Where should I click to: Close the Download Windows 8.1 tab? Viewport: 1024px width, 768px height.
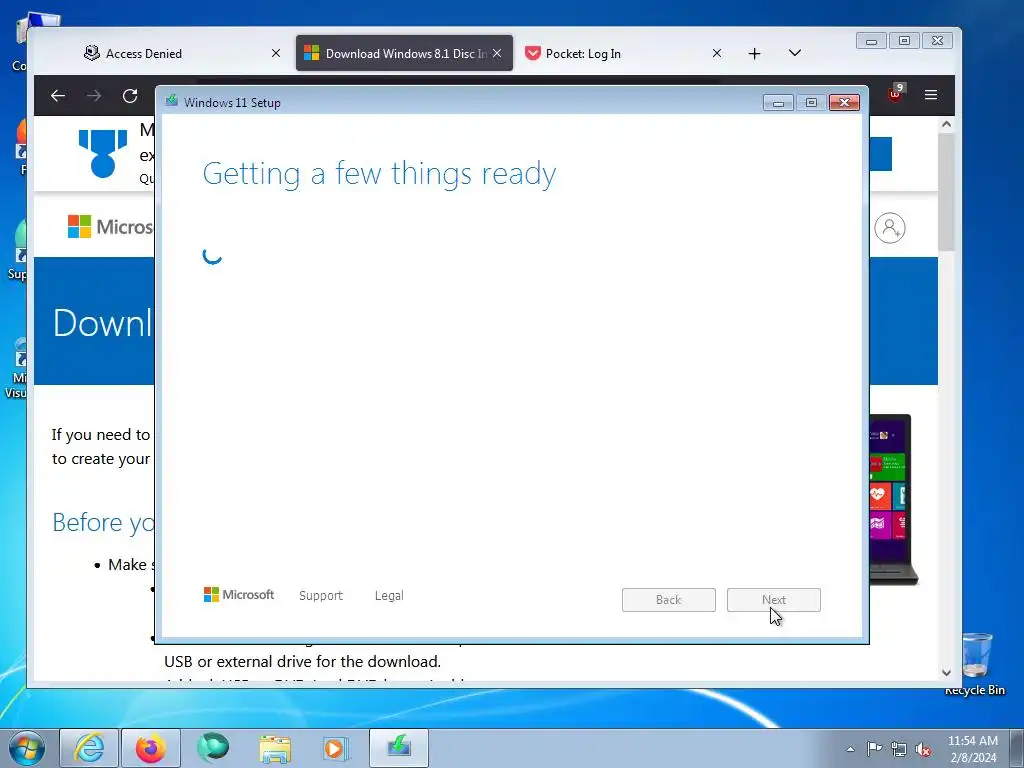[497, 54]
